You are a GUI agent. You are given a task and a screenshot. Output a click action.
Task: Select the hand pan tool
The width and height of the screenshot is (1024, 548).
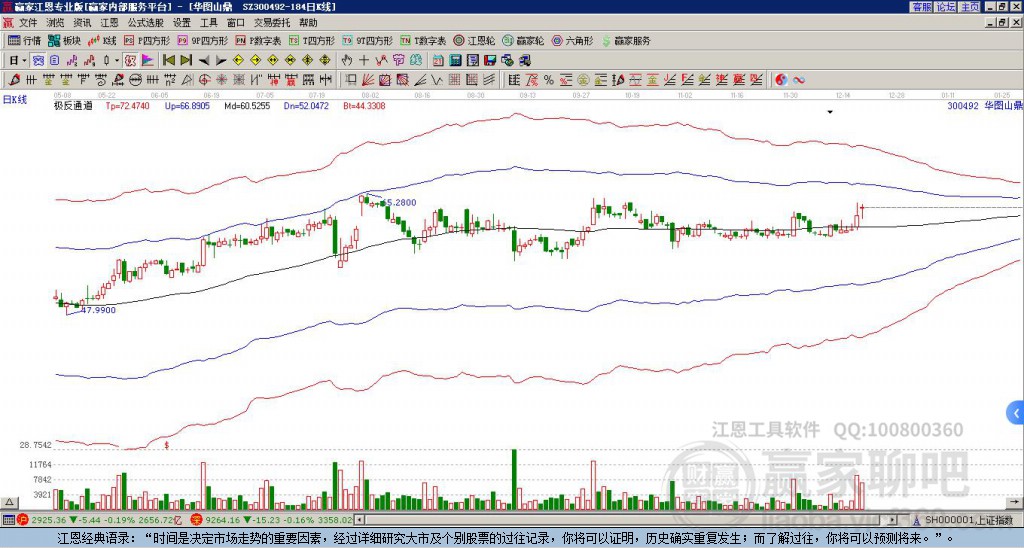click(x=346, y=61)
